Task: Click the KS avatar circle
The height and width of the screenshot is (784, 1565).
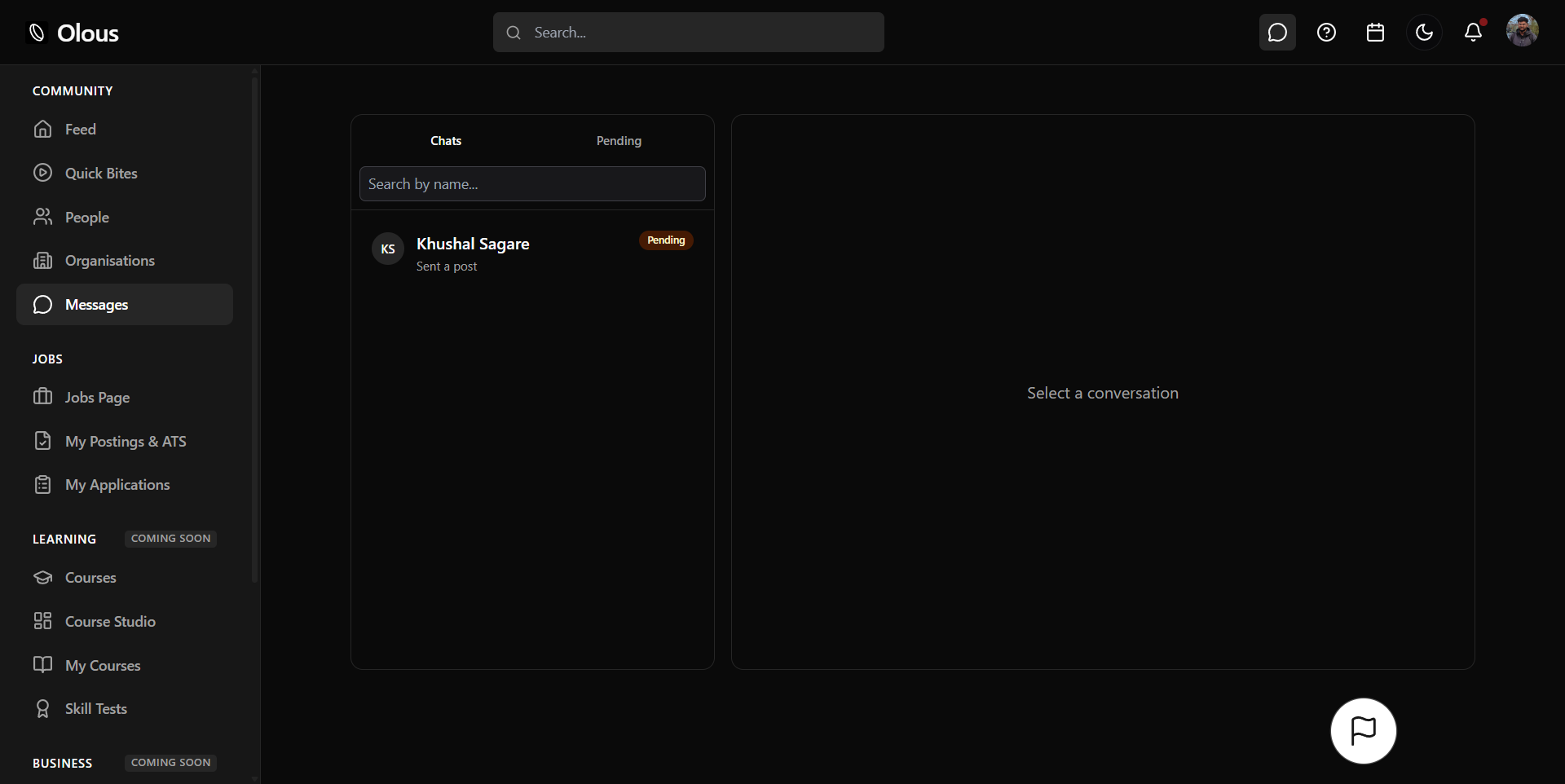Action: pos(388,249)
